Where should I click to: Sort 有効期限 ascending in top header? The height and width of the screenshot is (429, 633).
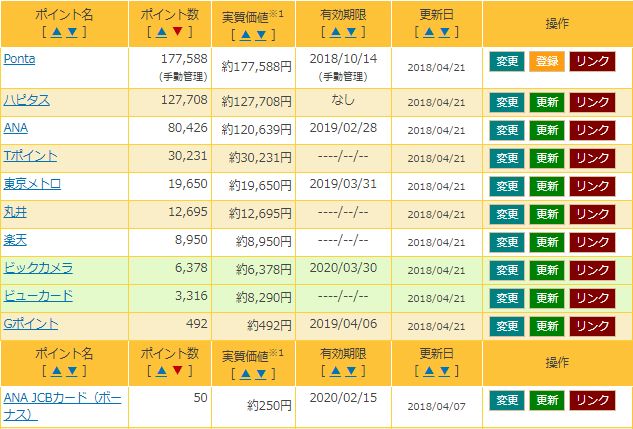click(335, 32)
